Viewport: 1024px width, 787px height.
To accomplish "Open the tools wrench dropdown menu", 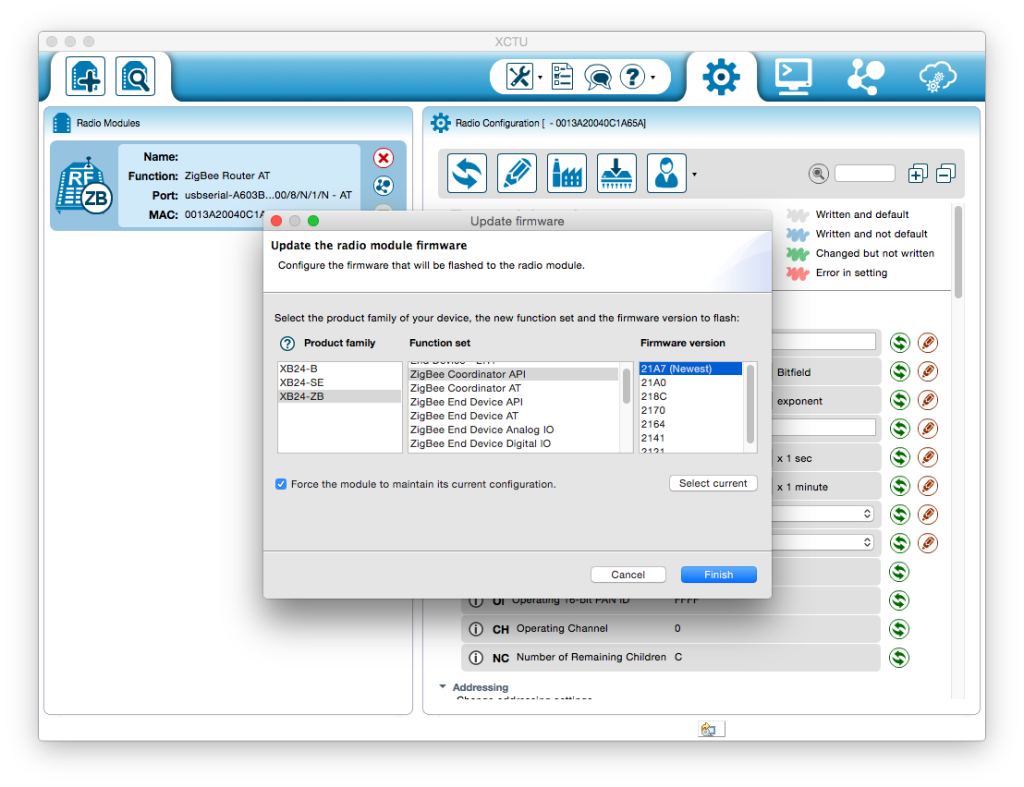I will click(x=524, y=76).
